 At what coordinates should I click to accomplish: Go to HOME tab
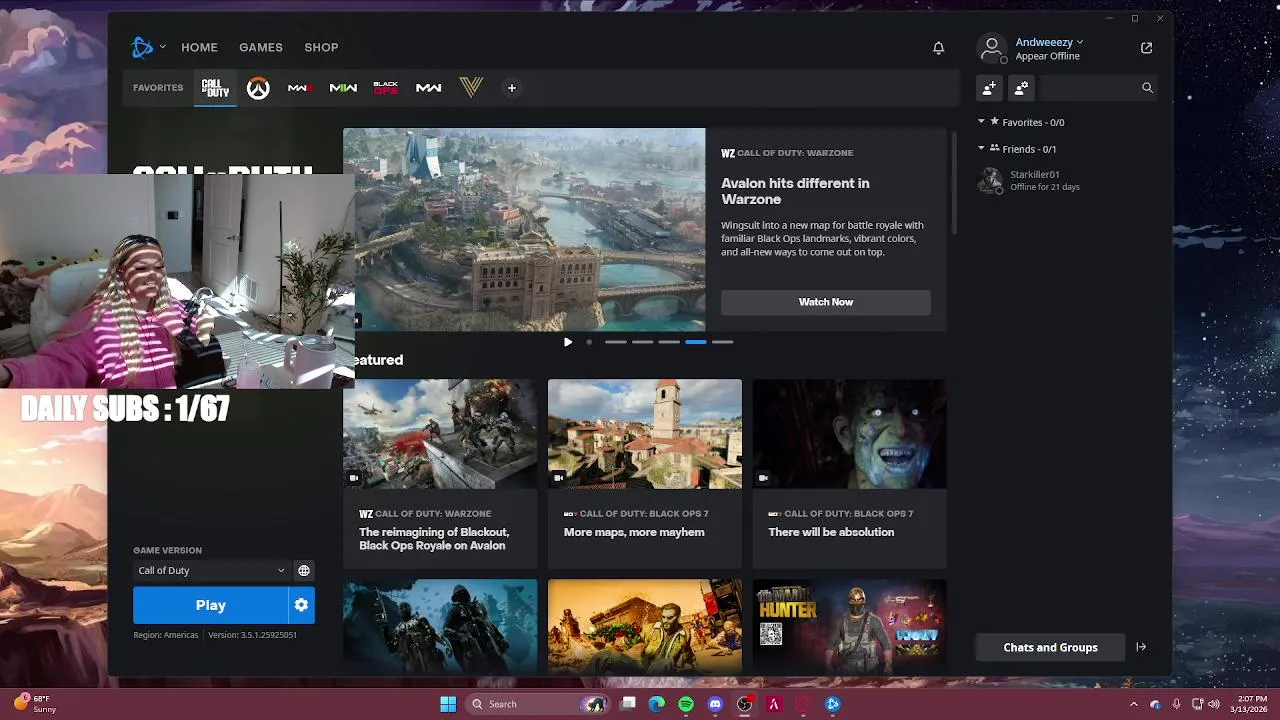coord(199,47)
